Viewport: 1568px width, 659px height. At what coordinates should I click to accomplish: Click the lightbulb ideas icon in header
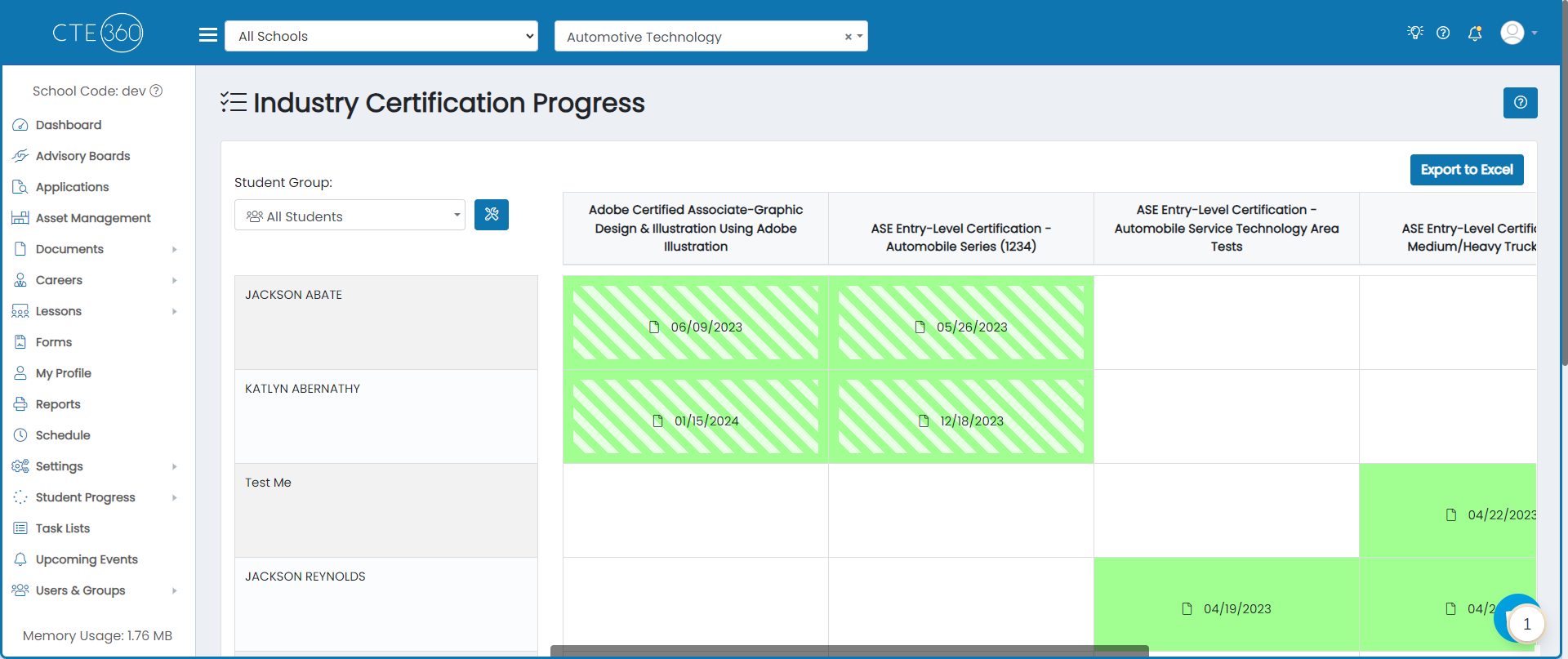1415,33
